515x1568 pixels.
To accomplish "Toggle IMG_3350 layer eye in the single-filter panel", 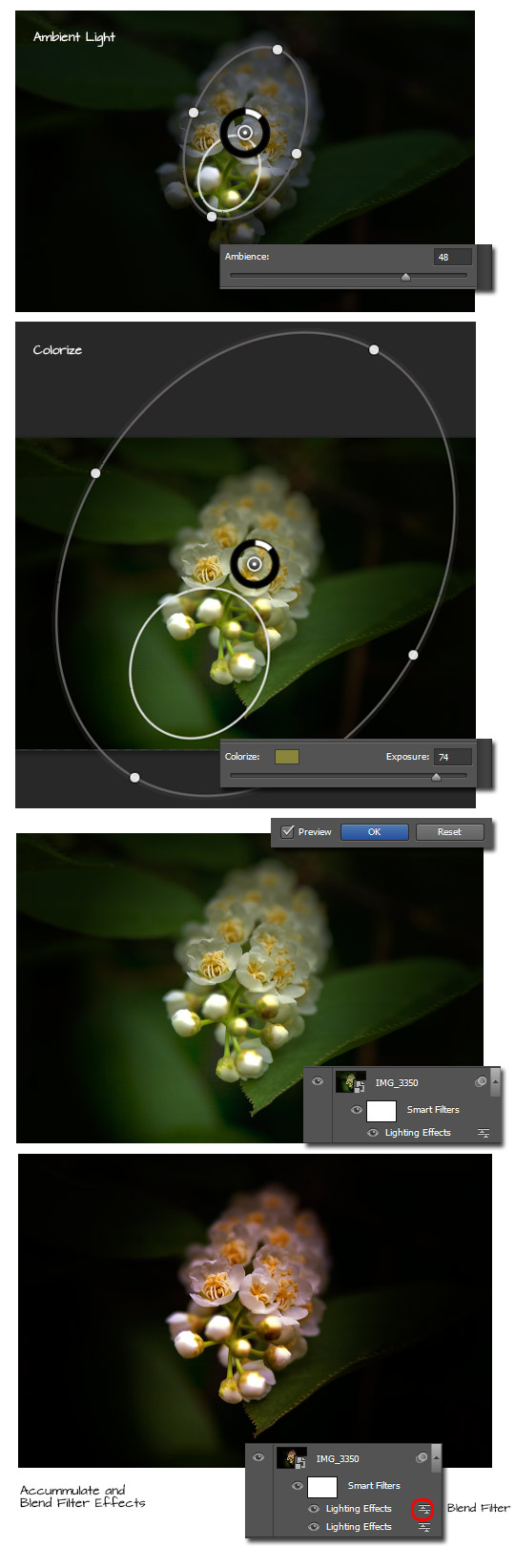I will pos(318,1081).
